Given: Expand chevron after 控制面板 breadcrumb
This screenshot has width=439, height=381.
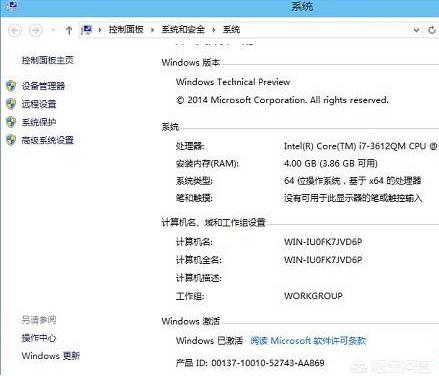Looking at the screenshot, I should 152,30.
